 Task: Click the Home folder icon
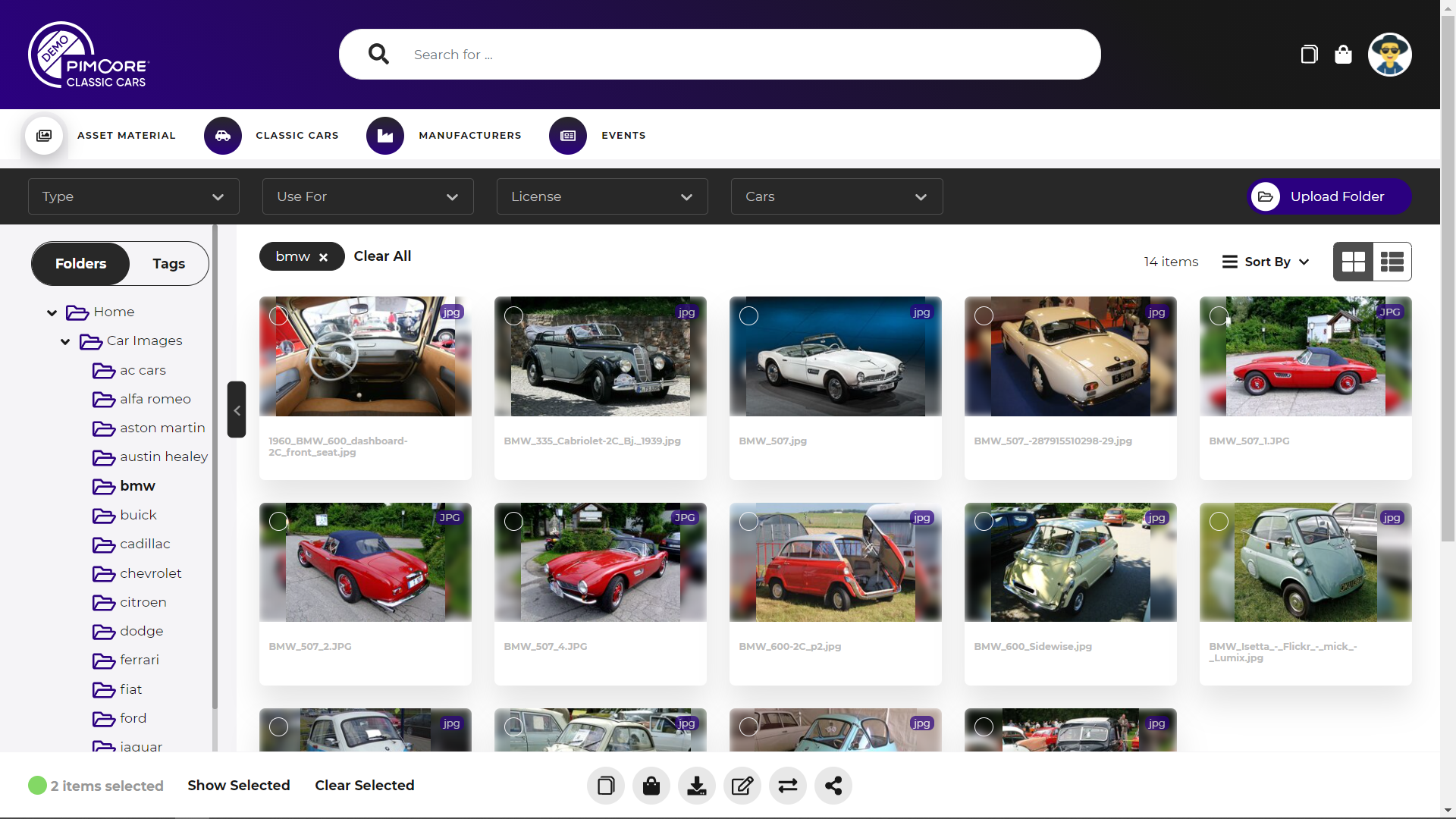[77, 312]
